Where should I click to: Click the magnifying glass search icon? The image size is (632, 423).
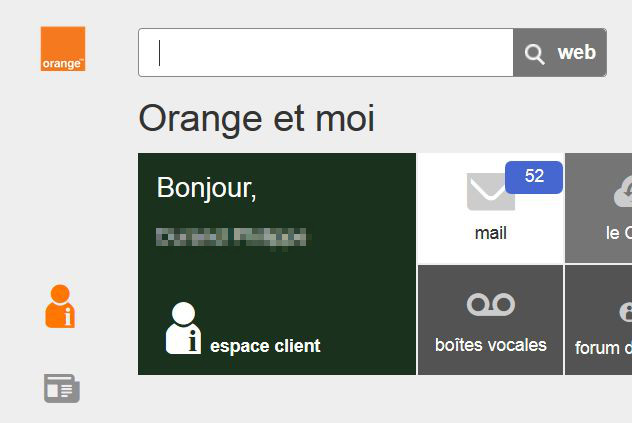click(535, 54)
